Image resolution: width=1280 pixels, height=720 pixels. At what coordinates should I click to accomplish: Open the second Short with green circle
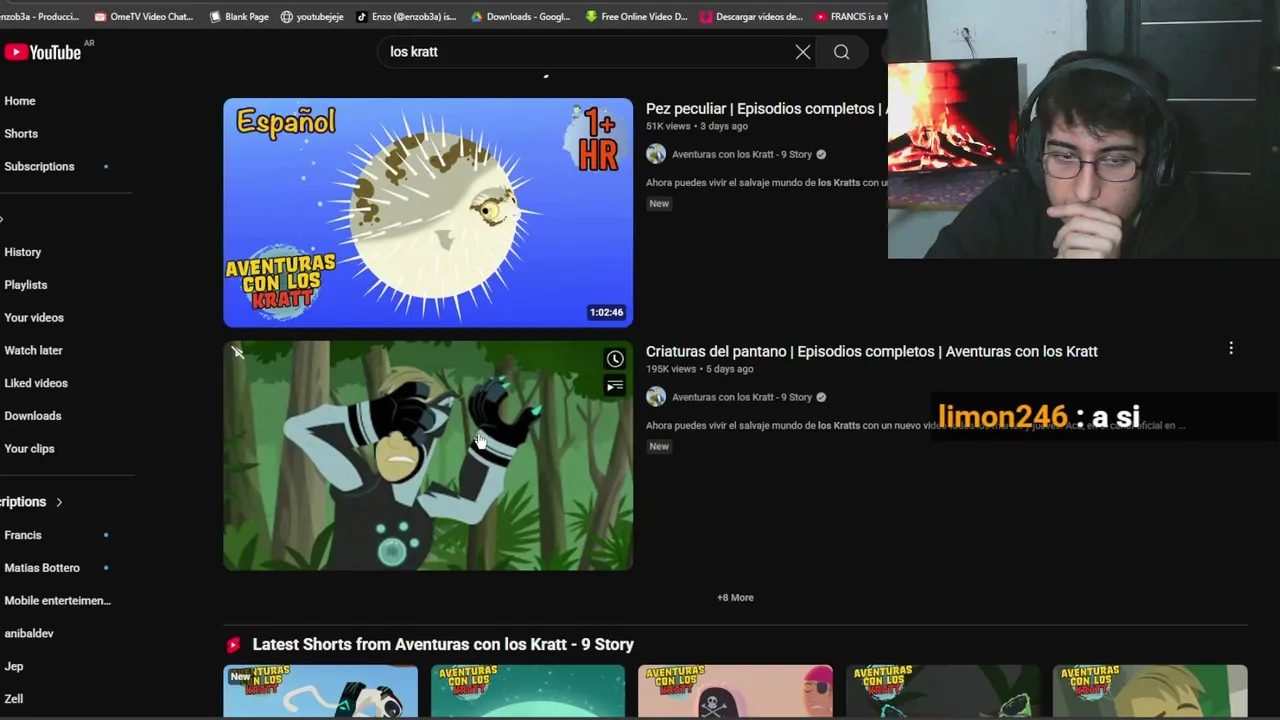point(528,691)
